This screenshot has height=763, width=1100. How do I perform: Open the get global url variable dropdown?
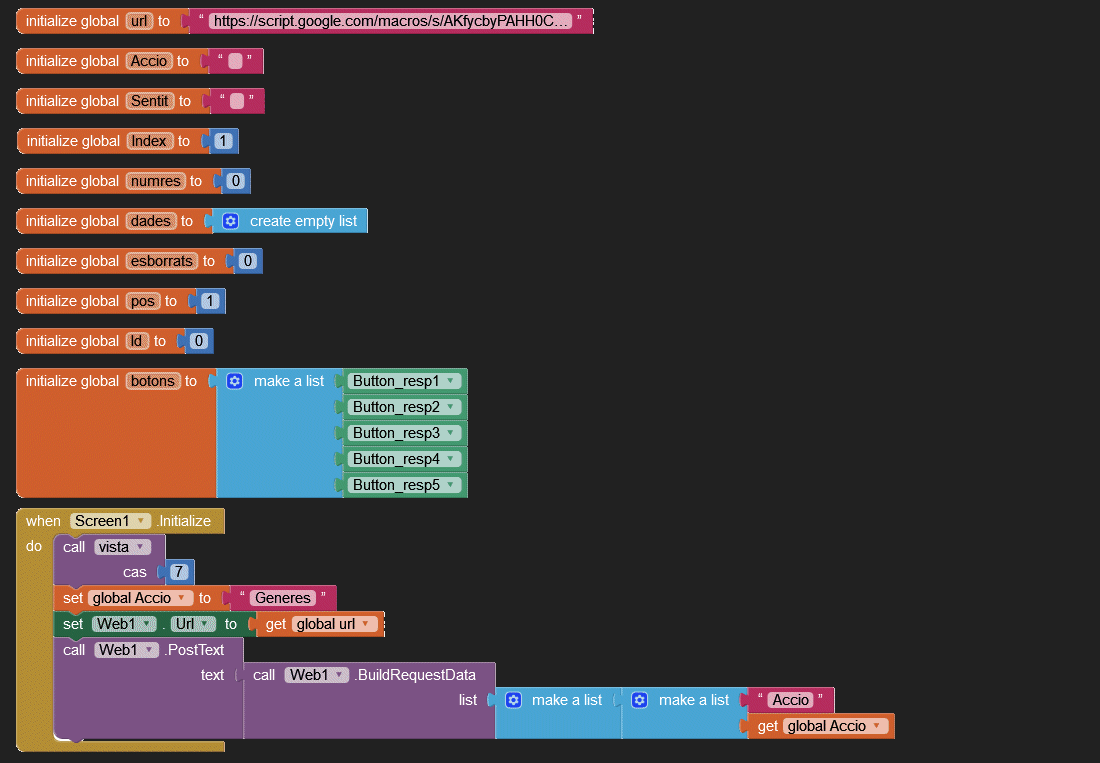pos(368,624)
